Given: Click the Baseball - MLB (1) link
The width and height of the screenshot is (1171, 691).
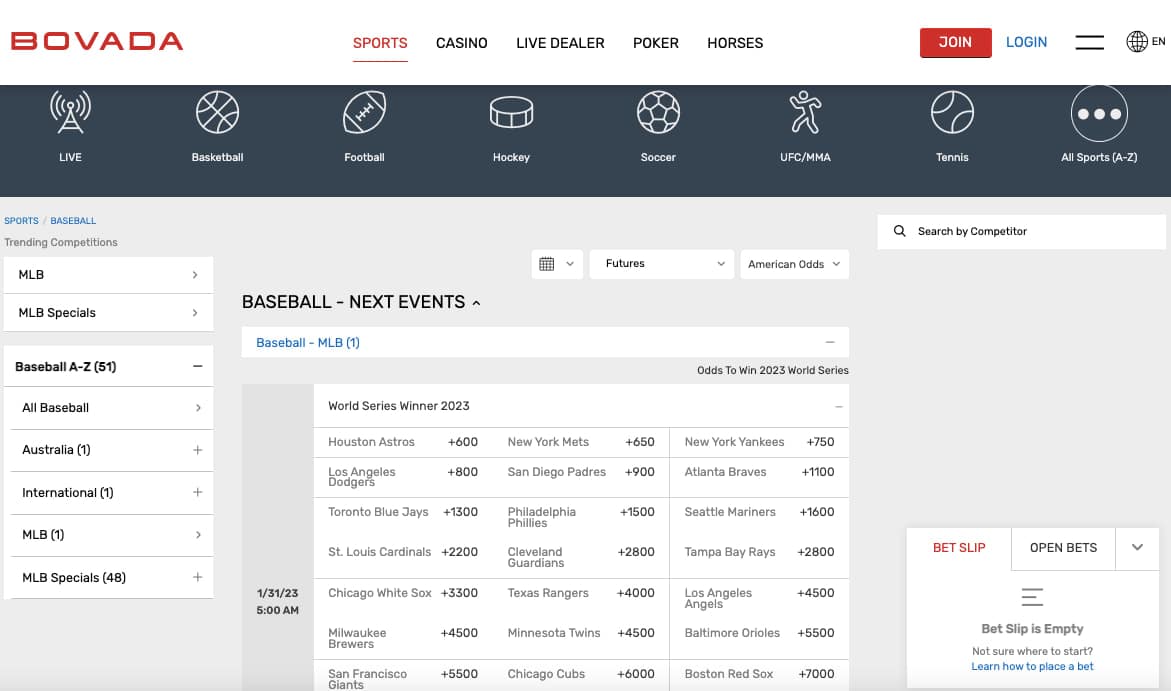Looking at the screenshot, I should (308, 343).
